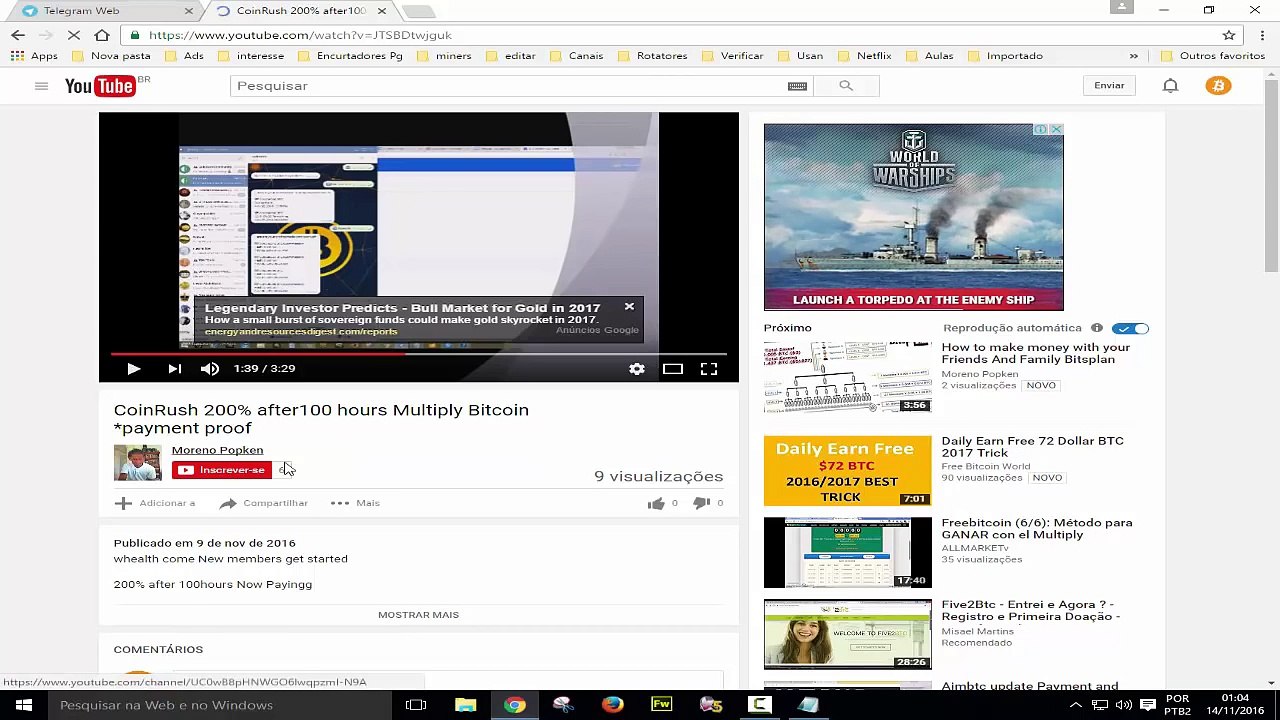
Task: Open the Bitcoin account avatar menu
Action: pos(1218,86)
